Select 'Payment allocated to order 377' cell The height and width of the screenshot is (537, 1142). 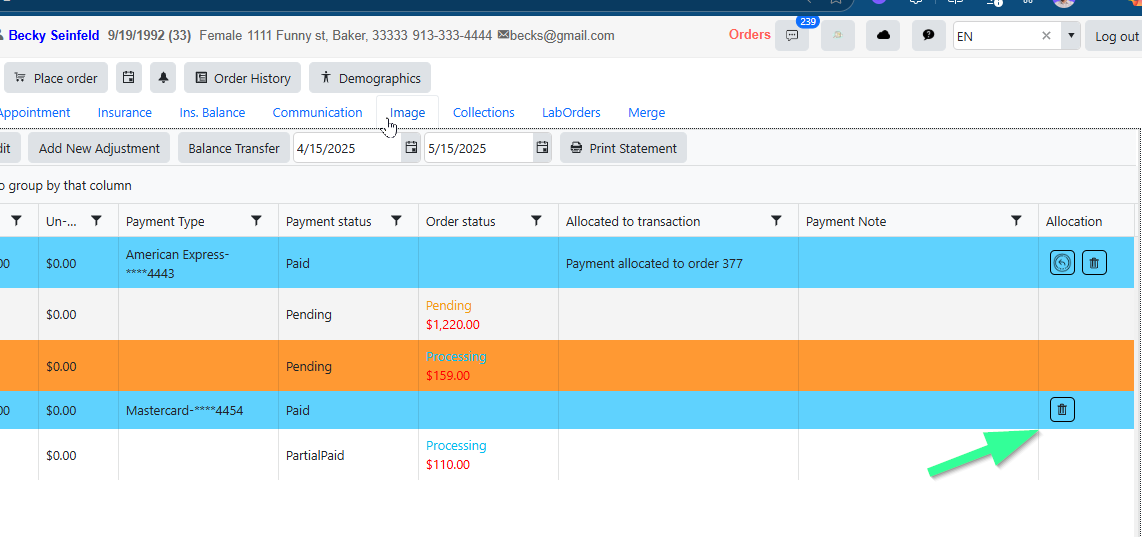click(x=678, y=263)
